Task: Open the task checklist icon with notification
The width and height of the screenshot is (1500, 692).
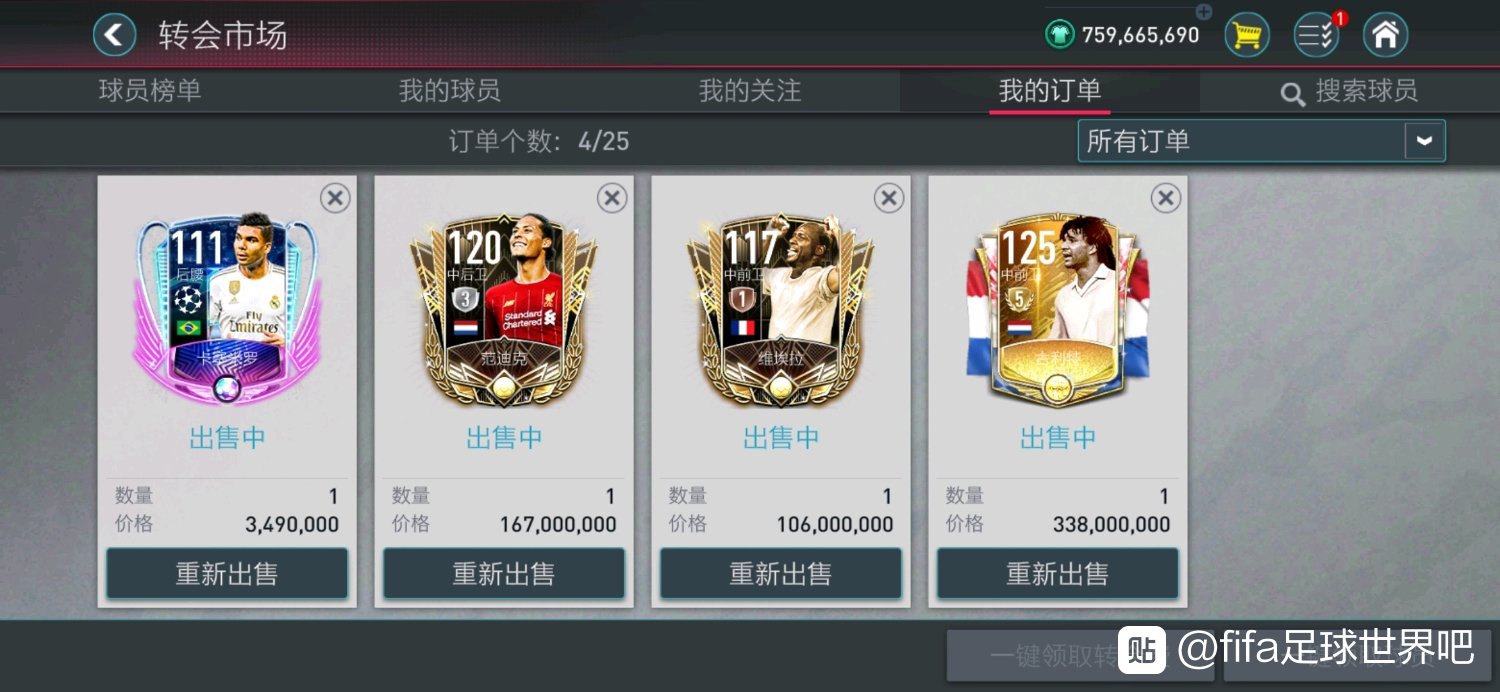Action: (1317, 35)
